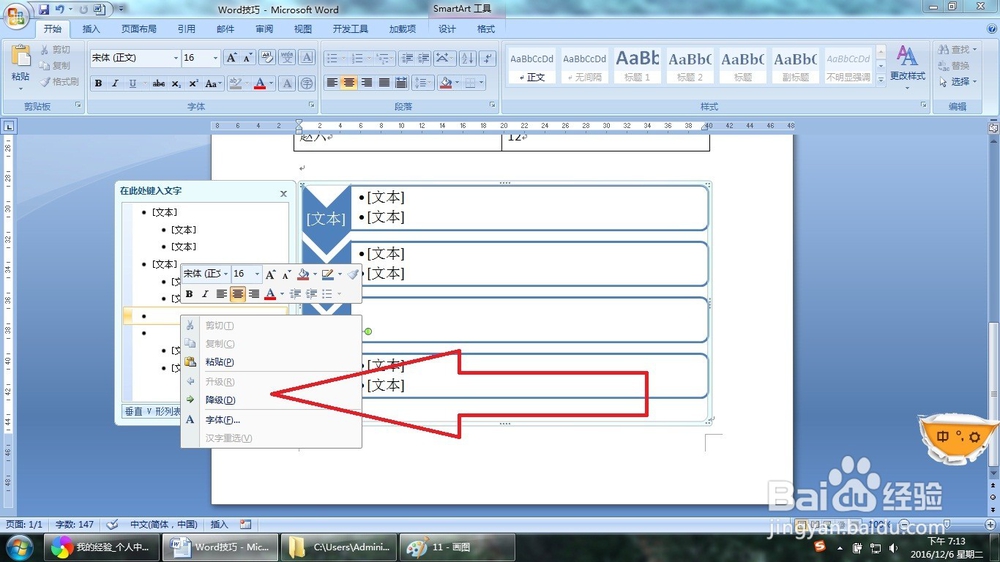Apply 标题 1 style
The height and width of the screenshot is (562, 1000).
637,66
